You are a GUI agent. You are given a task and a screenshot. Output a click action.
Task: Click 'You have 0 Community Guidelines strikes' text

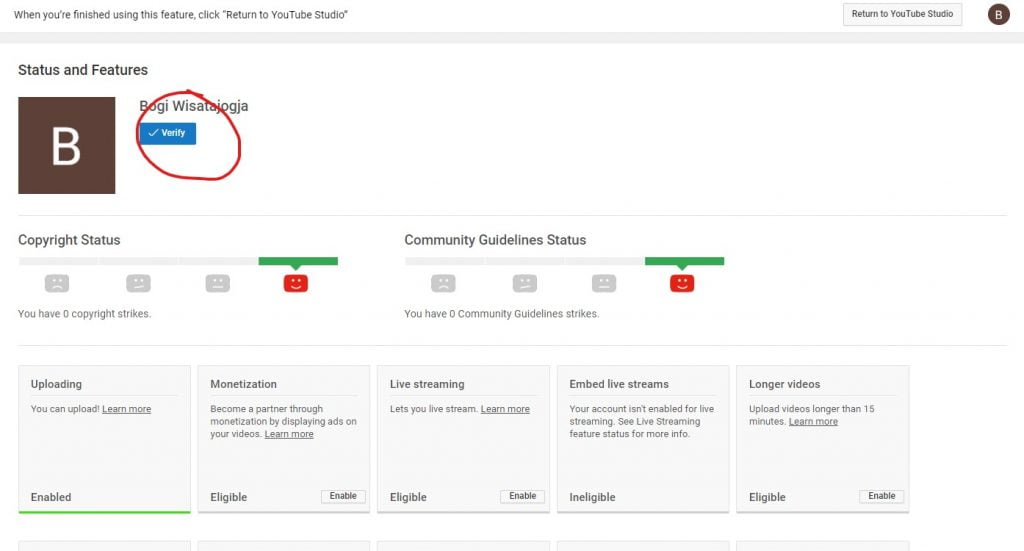502,314
